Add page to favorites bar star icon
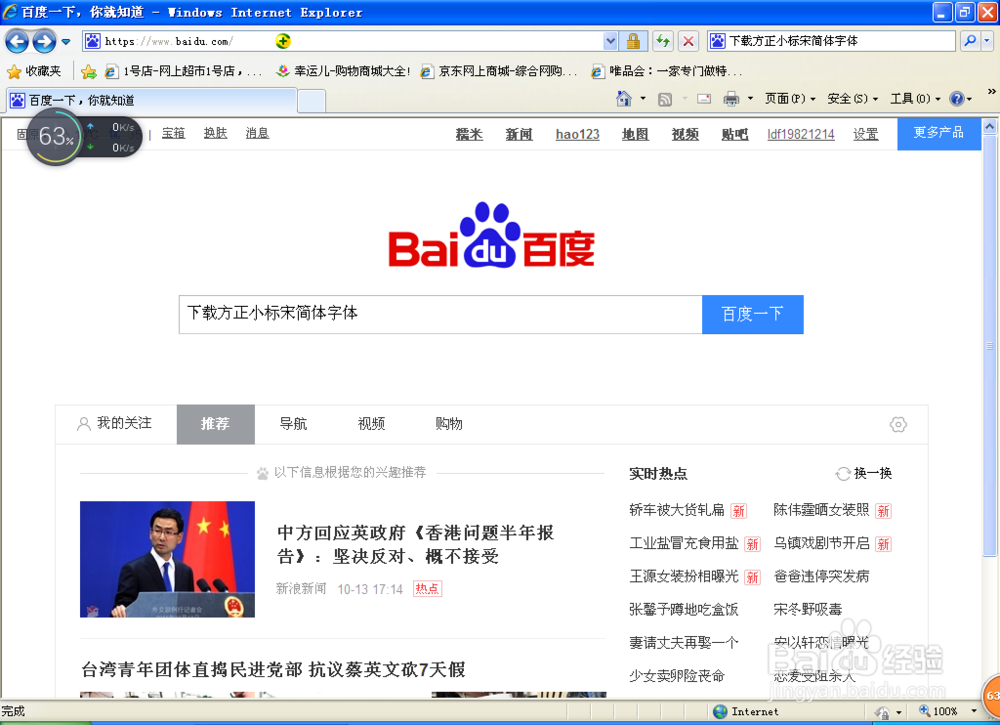Viewport: 1000px width, 725px height. tap(89, 71)
